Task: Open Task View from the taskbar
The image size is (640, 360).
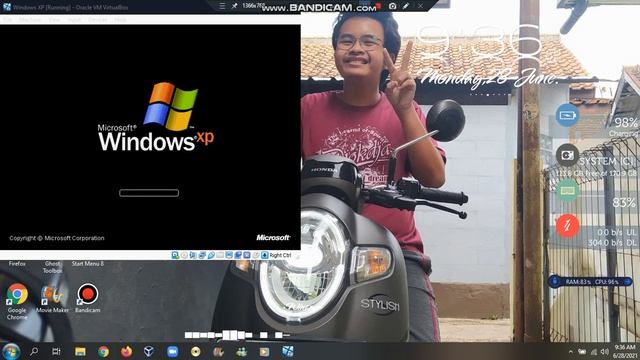Action: click(x=56, y=351)
